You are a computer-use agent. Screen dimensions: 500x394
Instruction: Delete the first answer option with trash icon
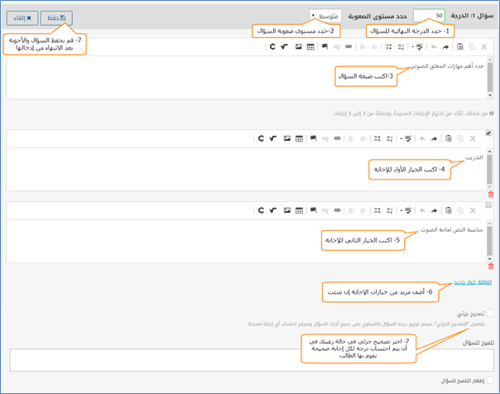(491, 195)
